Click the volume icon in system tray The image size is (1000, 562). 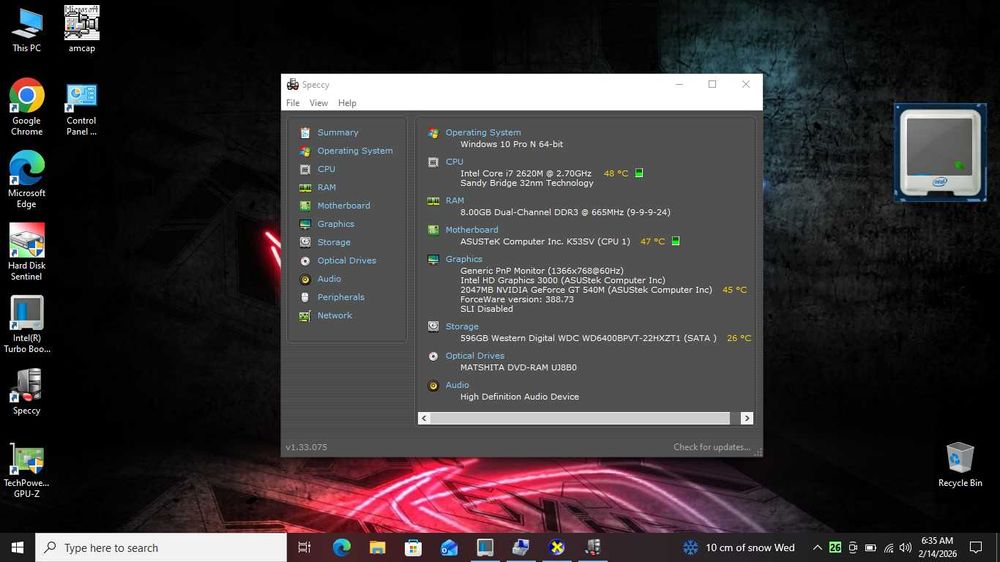(x=906, y=547)
